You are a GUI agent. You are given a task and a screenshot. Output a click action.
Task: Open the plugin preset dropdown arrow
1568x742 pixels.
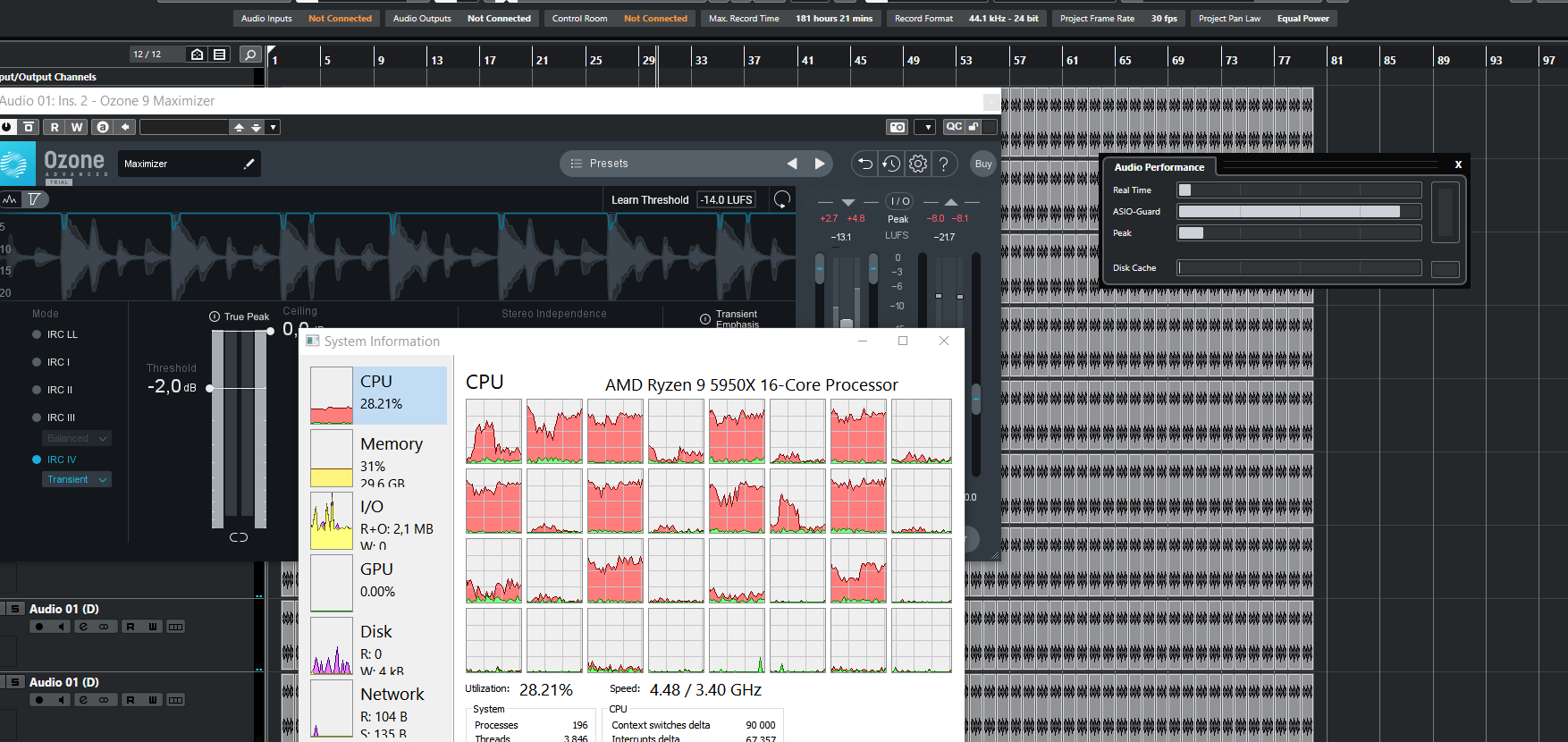274,127
